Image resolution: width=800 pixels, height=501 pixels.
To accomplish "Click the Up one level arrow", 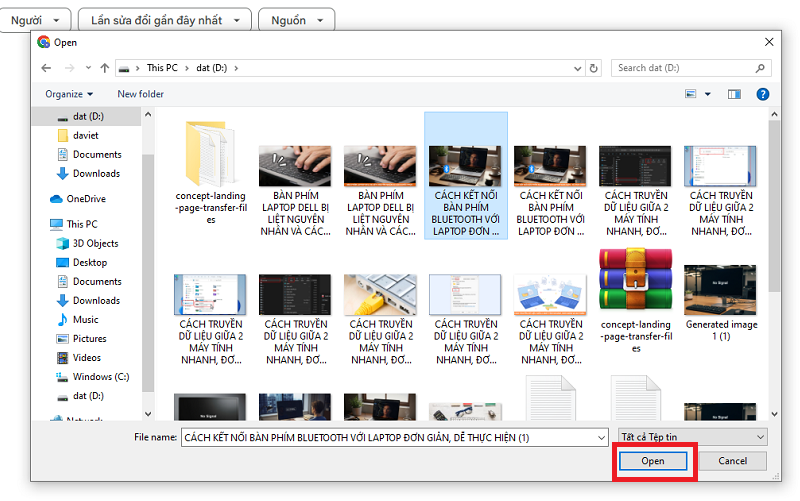I will point(105,68).
